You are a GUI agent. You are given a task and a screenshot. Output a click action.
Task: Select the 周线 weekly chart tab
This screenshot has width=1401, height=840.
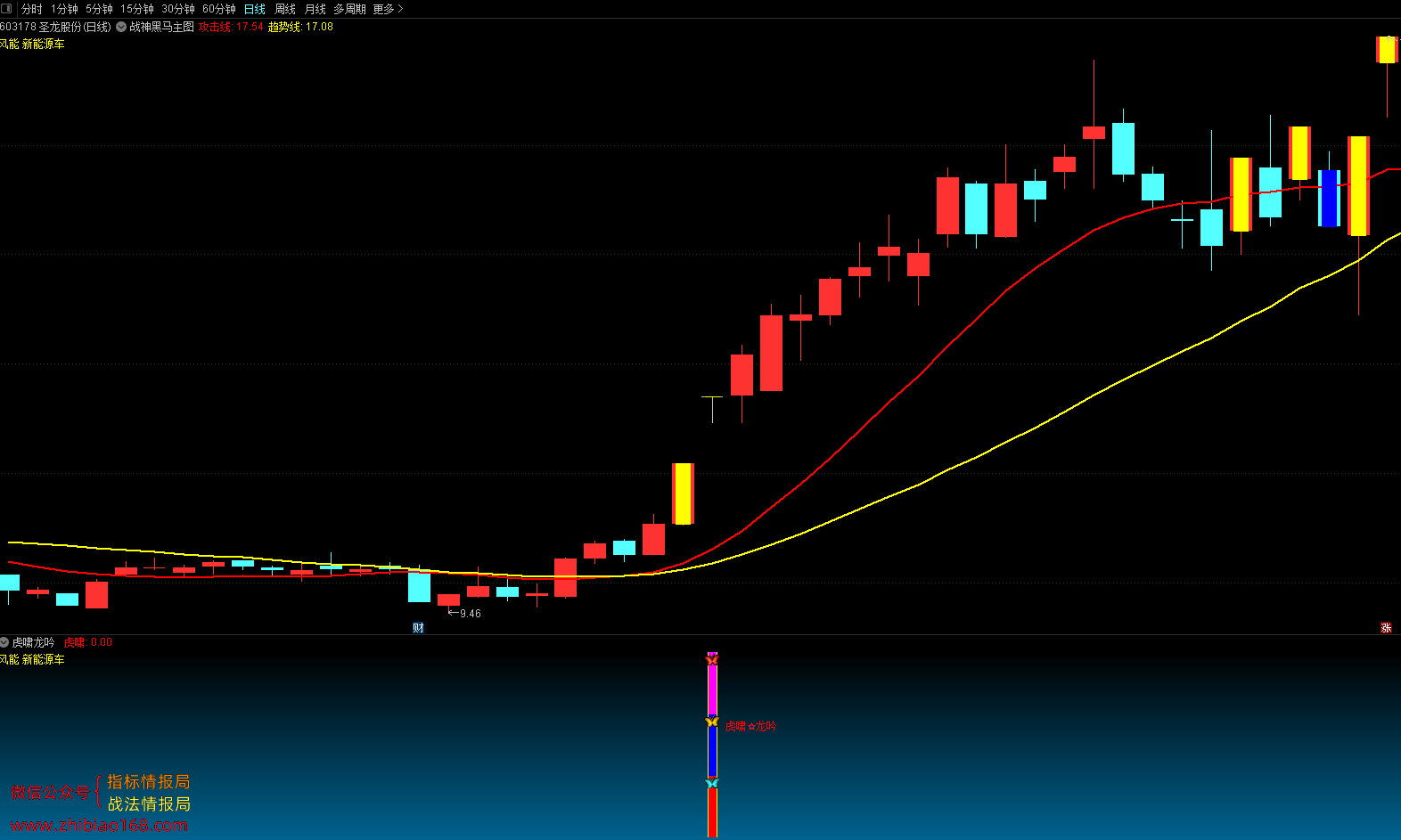(285, 9)
